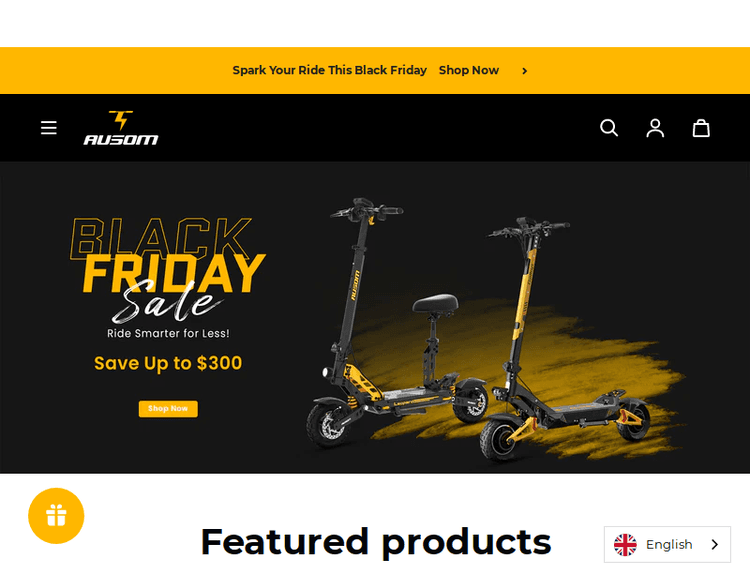Open the English language selector
Screen dimensions: 750x563
(667, 544)
